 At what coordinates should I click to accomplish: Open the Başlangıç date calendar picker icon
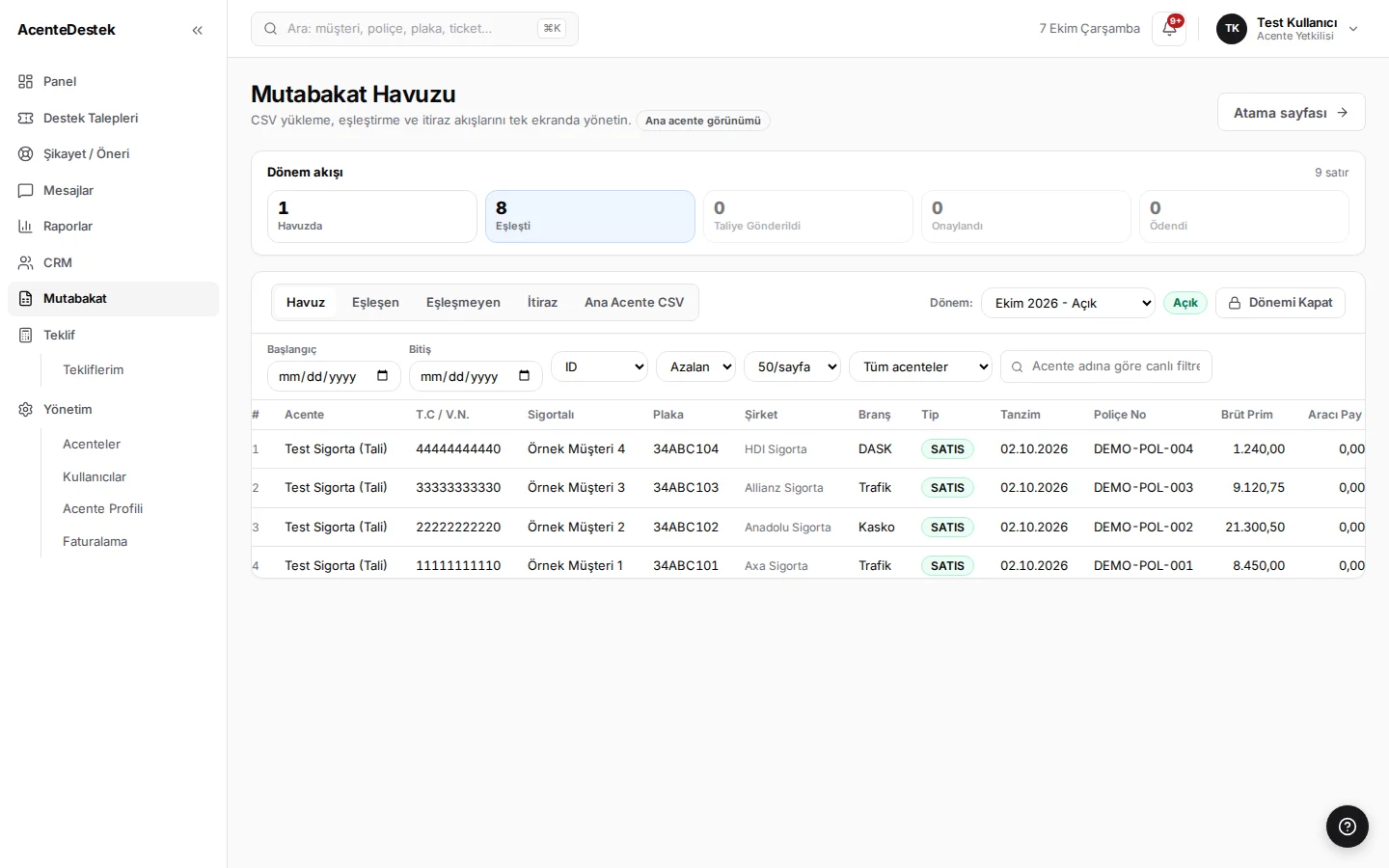[x=383, y=376]
